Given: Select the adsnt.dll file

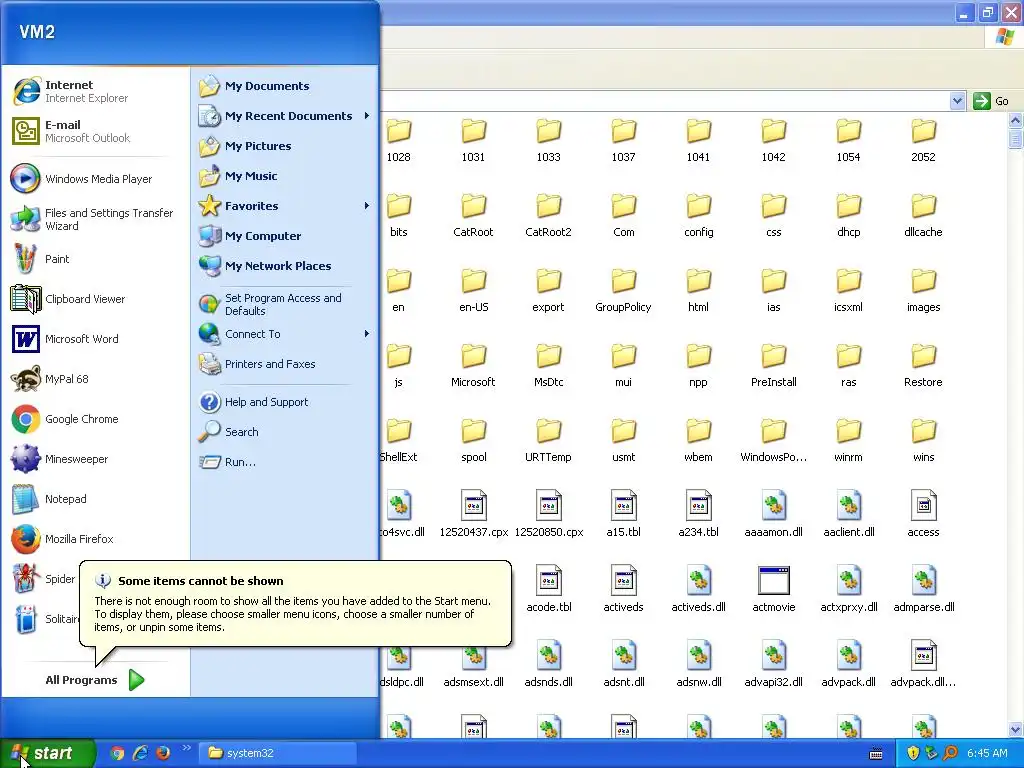Looking at the screenshot, I should [x=623, y=665].
